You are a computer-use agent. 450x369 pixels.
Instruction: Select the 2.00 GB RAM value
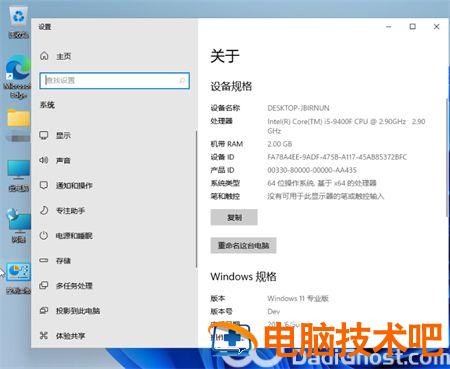tap(280, 144)
